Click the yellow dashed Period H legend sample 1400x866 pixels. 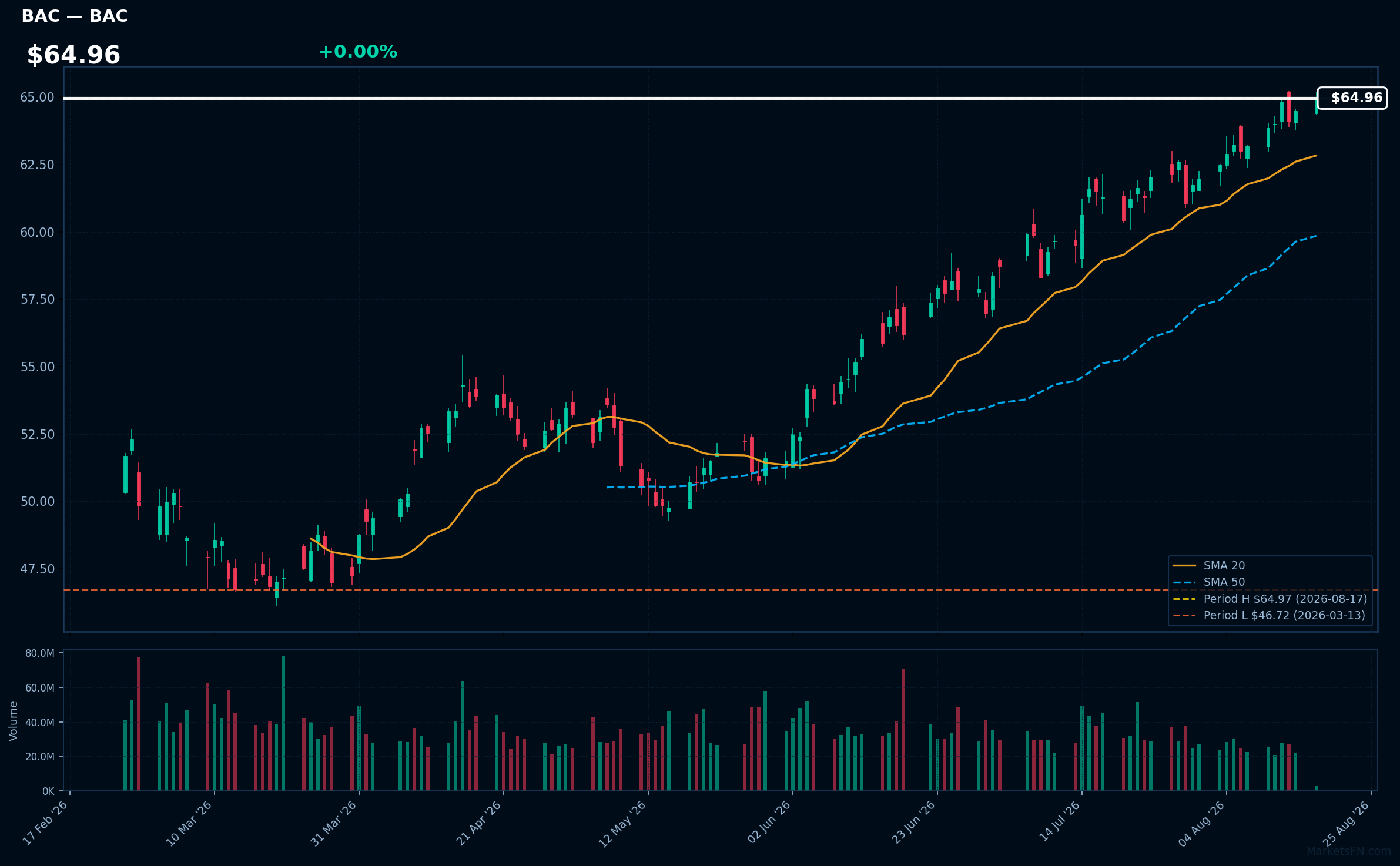[x=1184, y=599]
